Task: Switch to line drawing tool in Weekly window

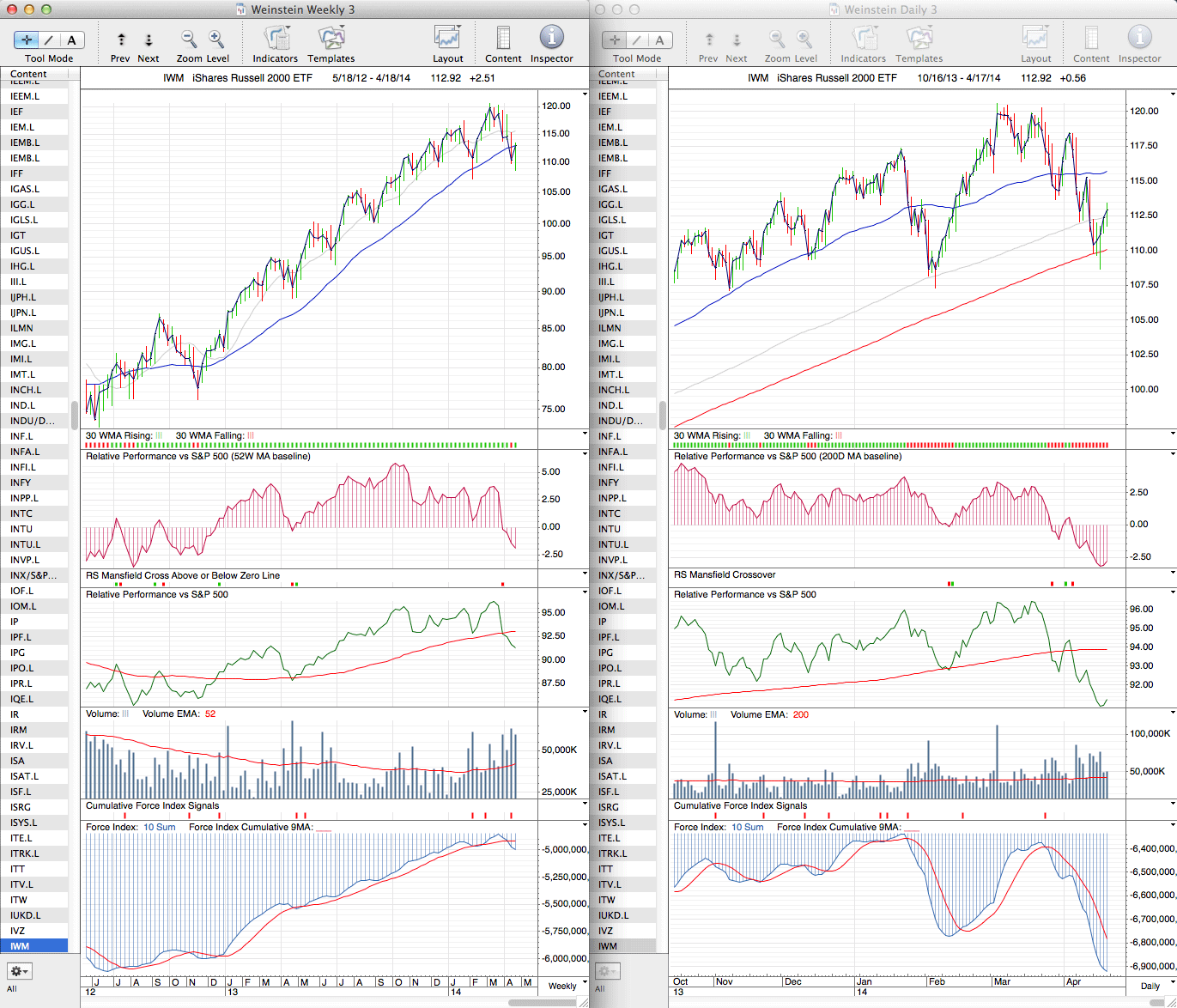Action: (49, 40)
